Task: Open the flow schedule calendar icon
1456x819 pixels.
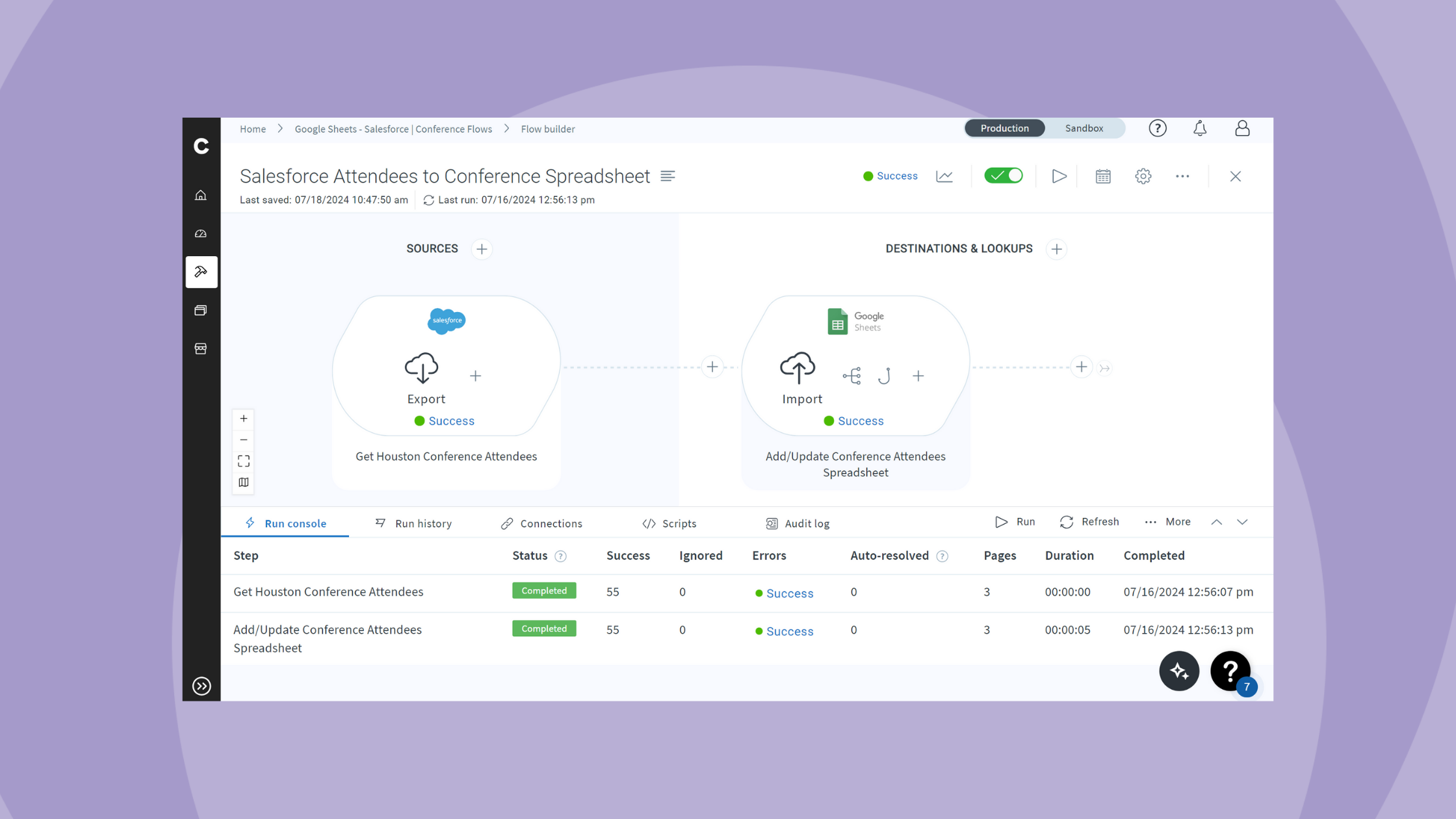Action: click(1103, 176)
